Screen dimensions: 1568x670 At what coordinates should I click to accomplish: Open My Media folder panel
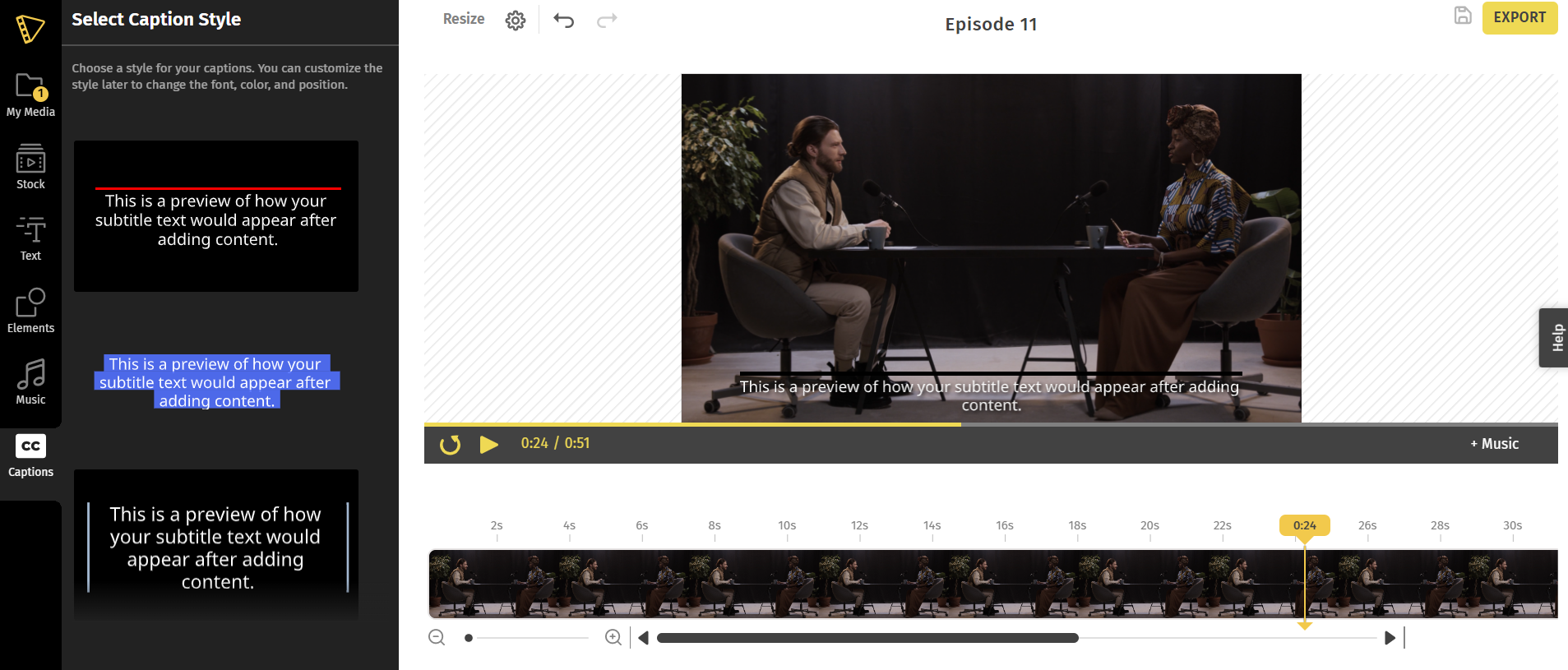pos(30,95)
